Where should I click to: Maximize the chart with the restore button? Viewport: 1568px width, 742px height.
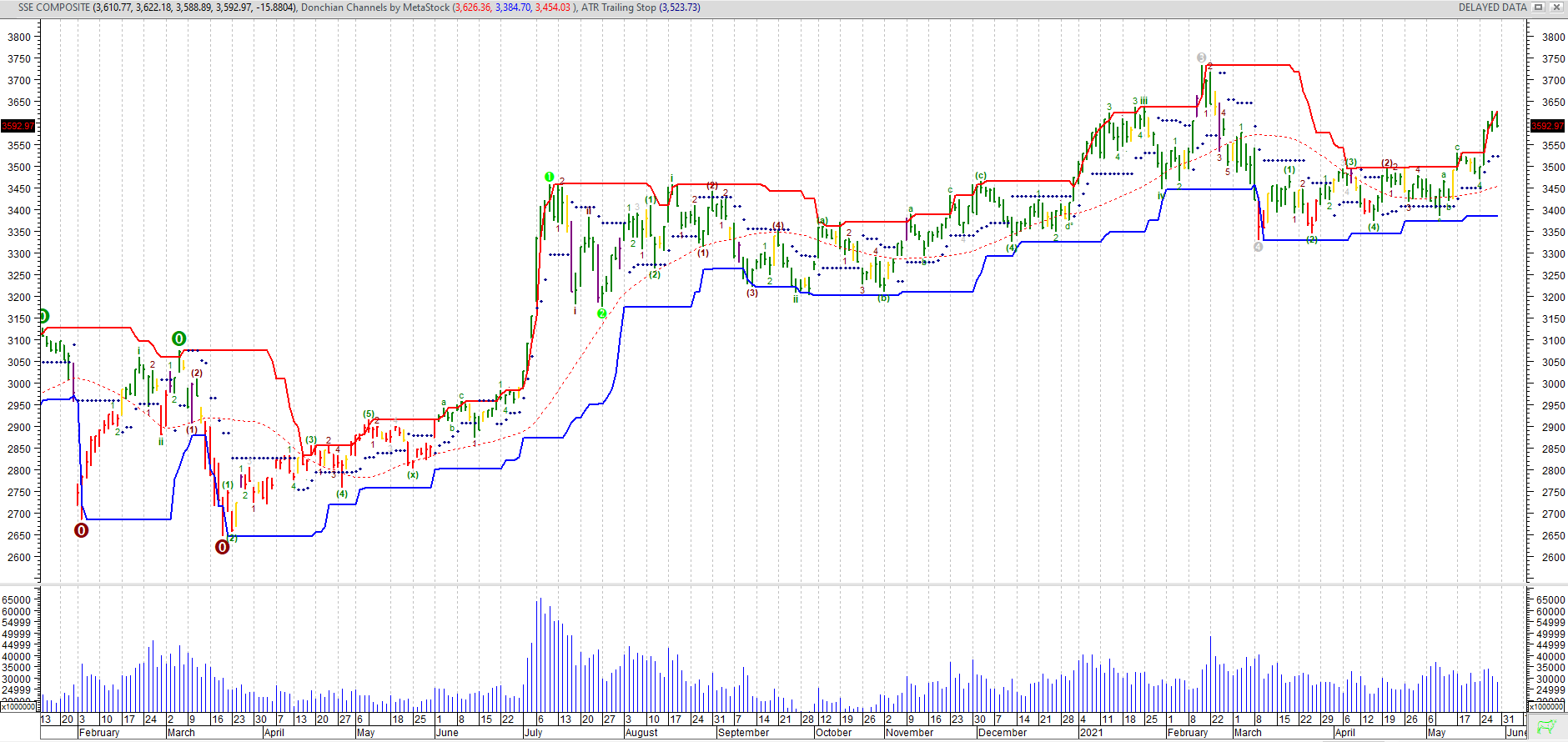pos(1539,8)
